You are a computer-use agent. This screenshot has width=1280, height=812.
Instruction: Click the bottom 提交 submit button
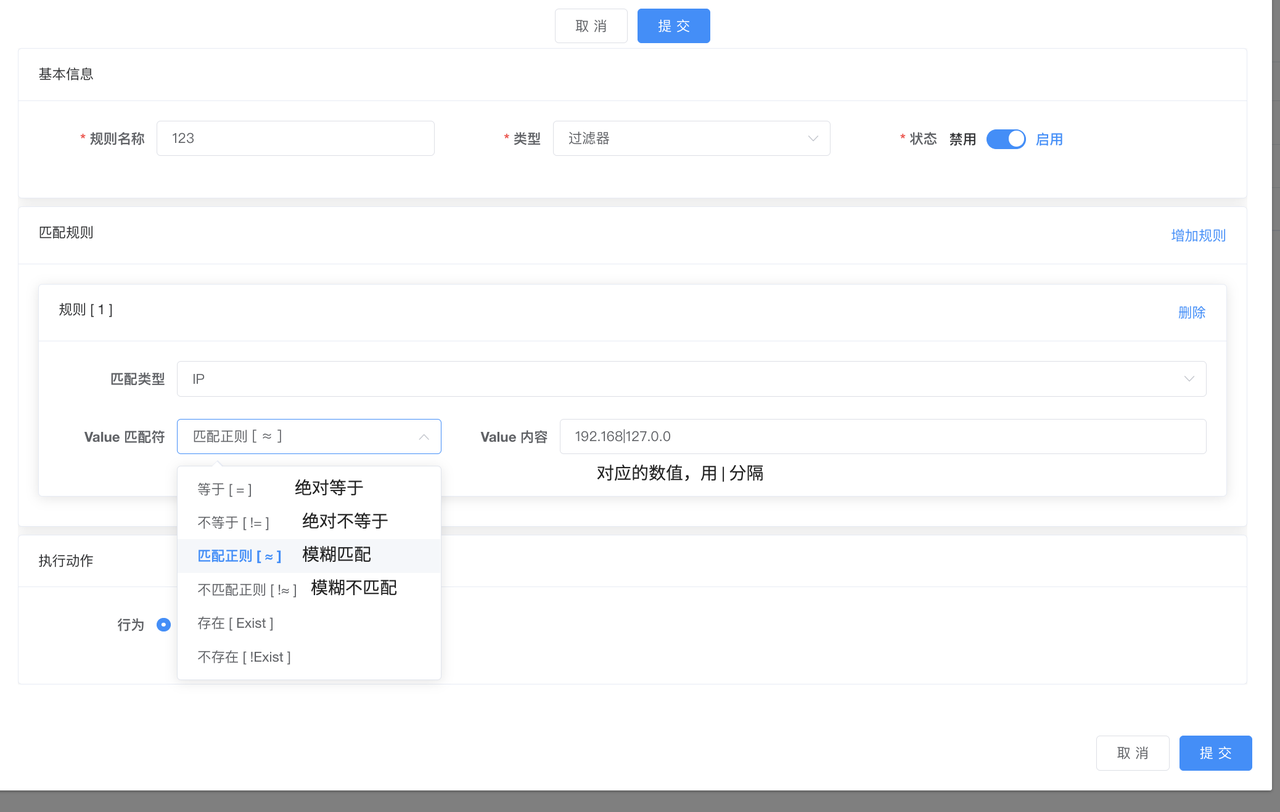click(1215, 753)
